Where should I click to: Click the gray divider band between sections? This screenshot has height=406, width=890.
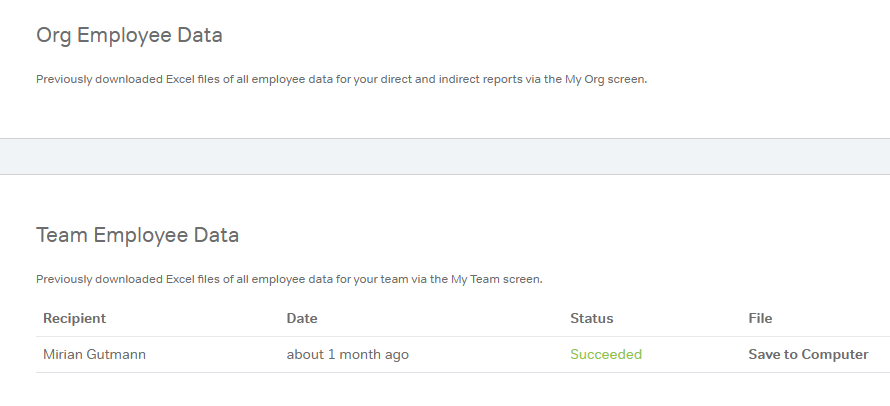coord(445,156)
